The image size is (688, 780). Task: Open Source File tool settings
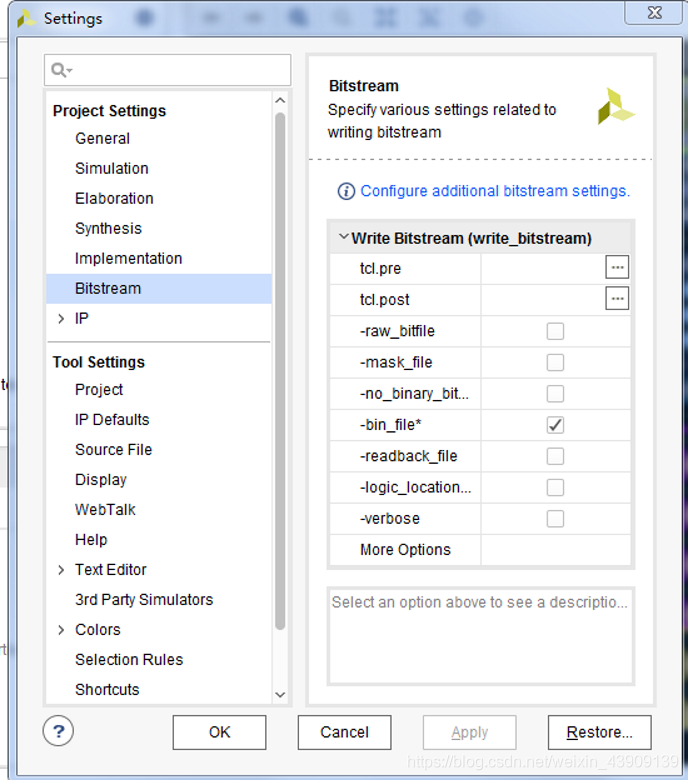click(113, 450)
